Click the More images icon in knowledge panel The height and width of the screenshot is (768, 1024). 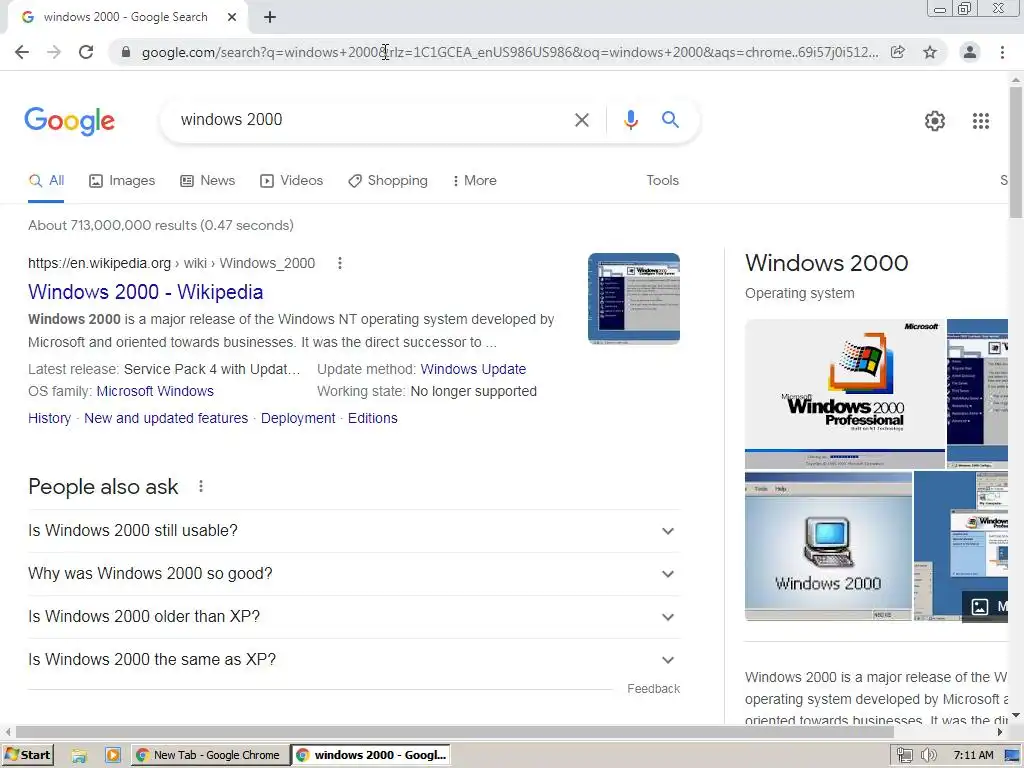click(980, 607)
